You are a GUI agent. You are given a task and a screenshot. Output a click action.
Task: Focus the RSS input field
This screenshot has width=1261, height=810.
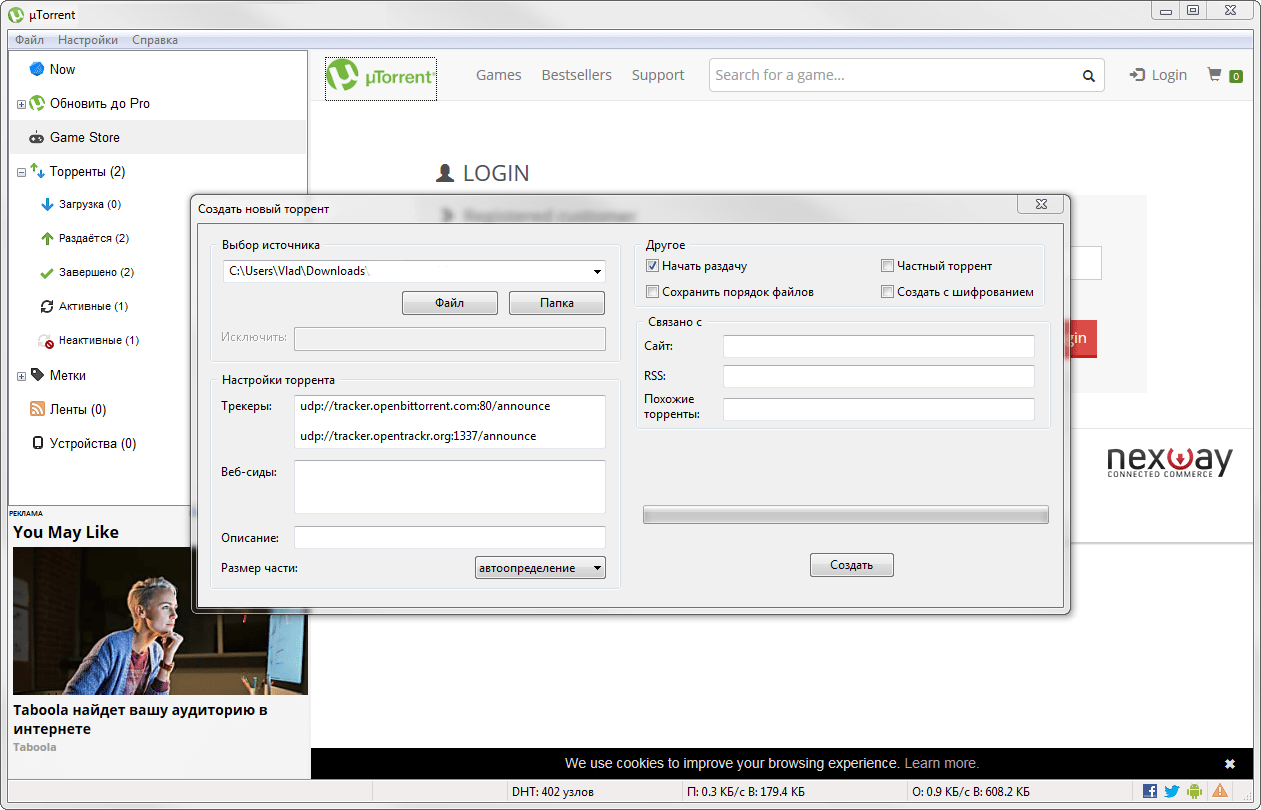879,377
